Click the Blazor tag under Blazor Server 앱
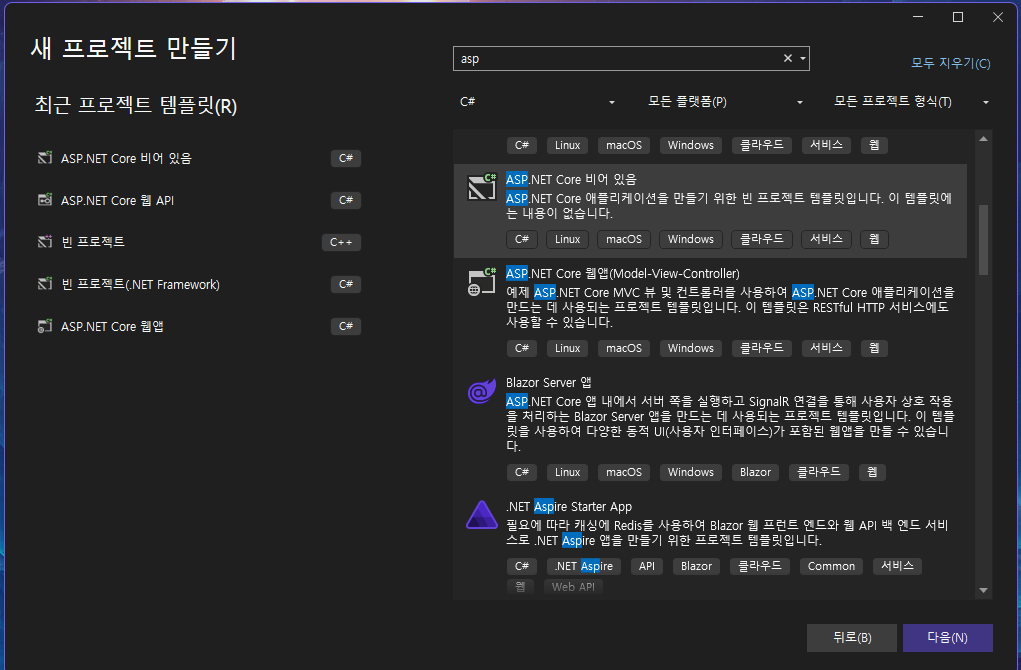Screen dimensions: 1021x670 [x=755, y=472]
